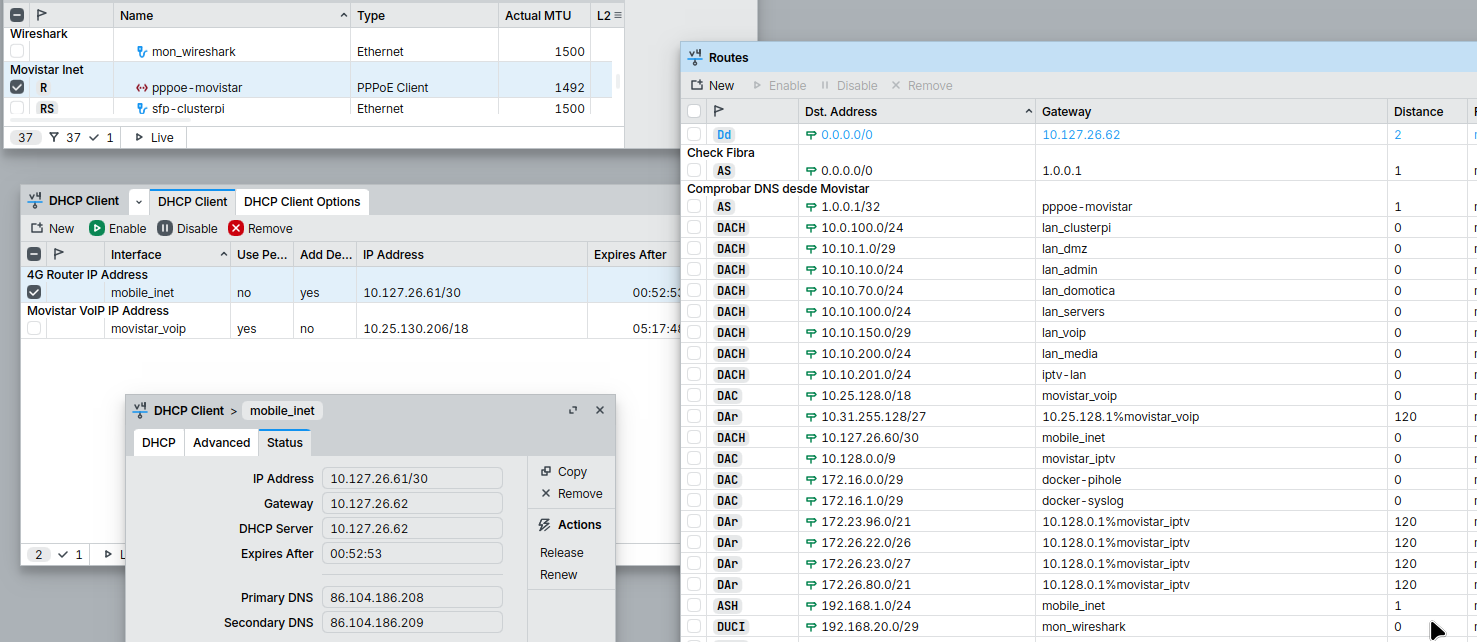
Task: Click Renew action for DHCP lease
Action: pos(558,575)
